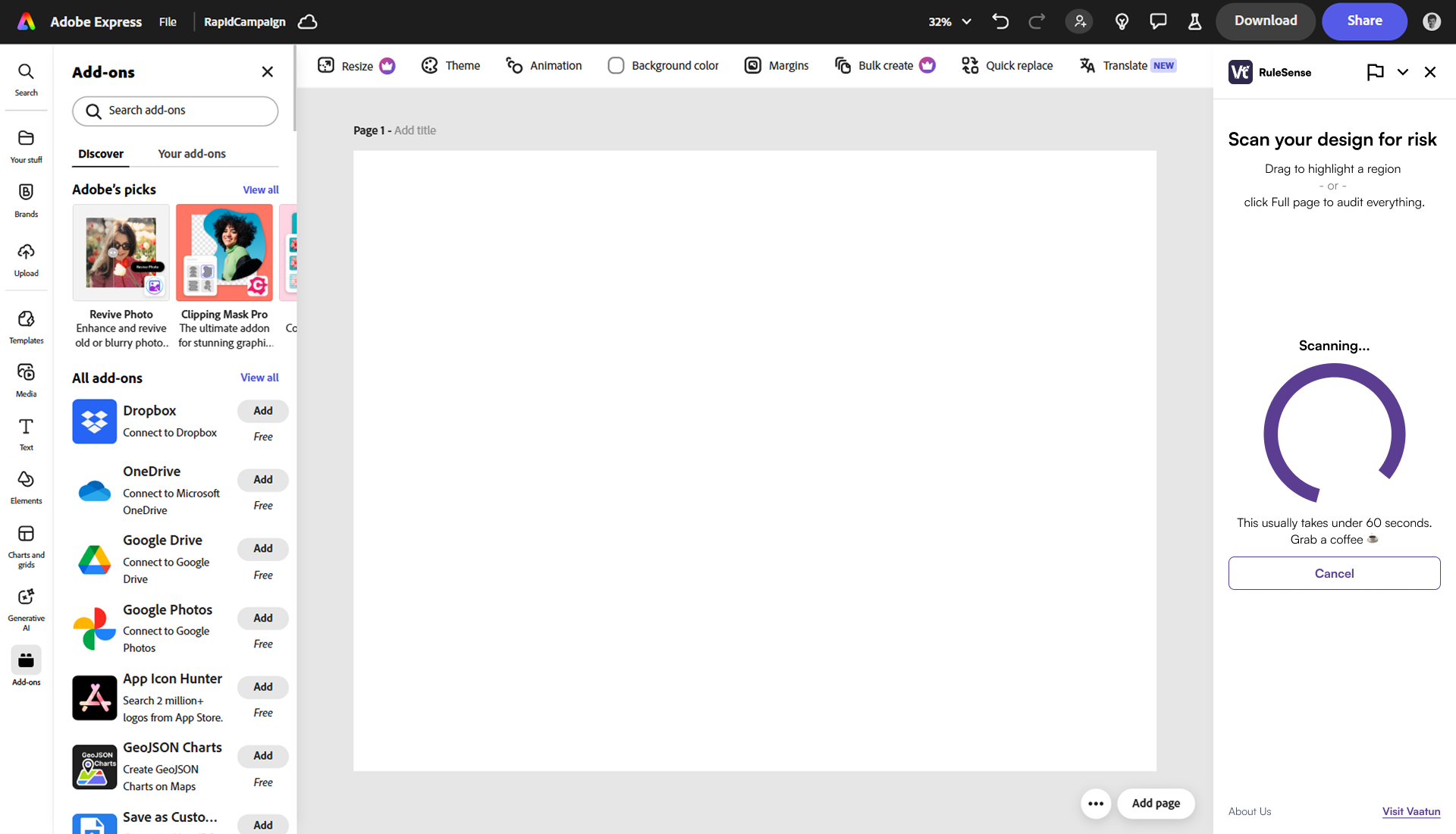The height and width of the screenshot is (834, 1456).
Task: Cancel the RuleSense scan
Action: [1334, 573]
